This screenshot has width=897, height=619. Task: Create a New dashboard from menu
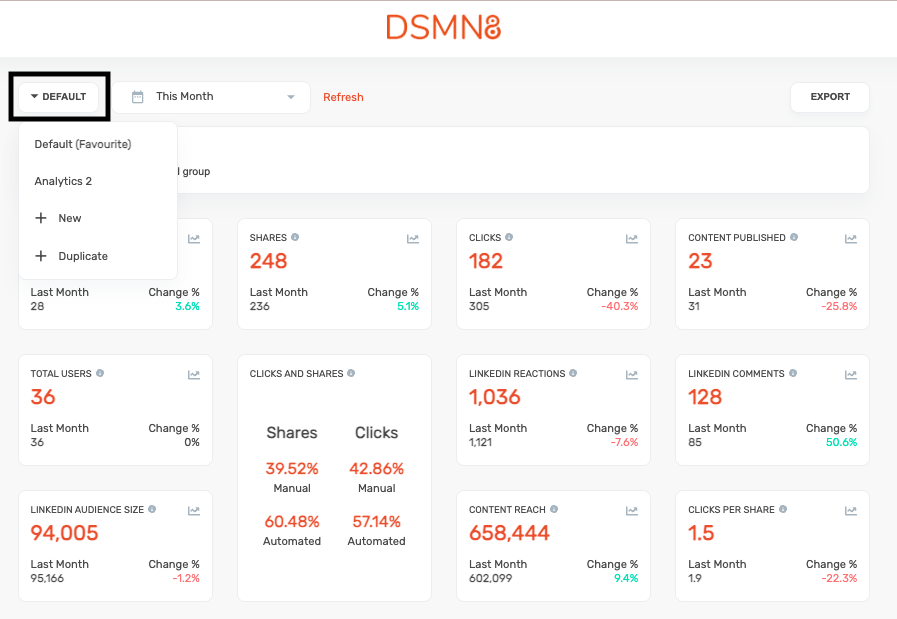[x=69, y=218]
